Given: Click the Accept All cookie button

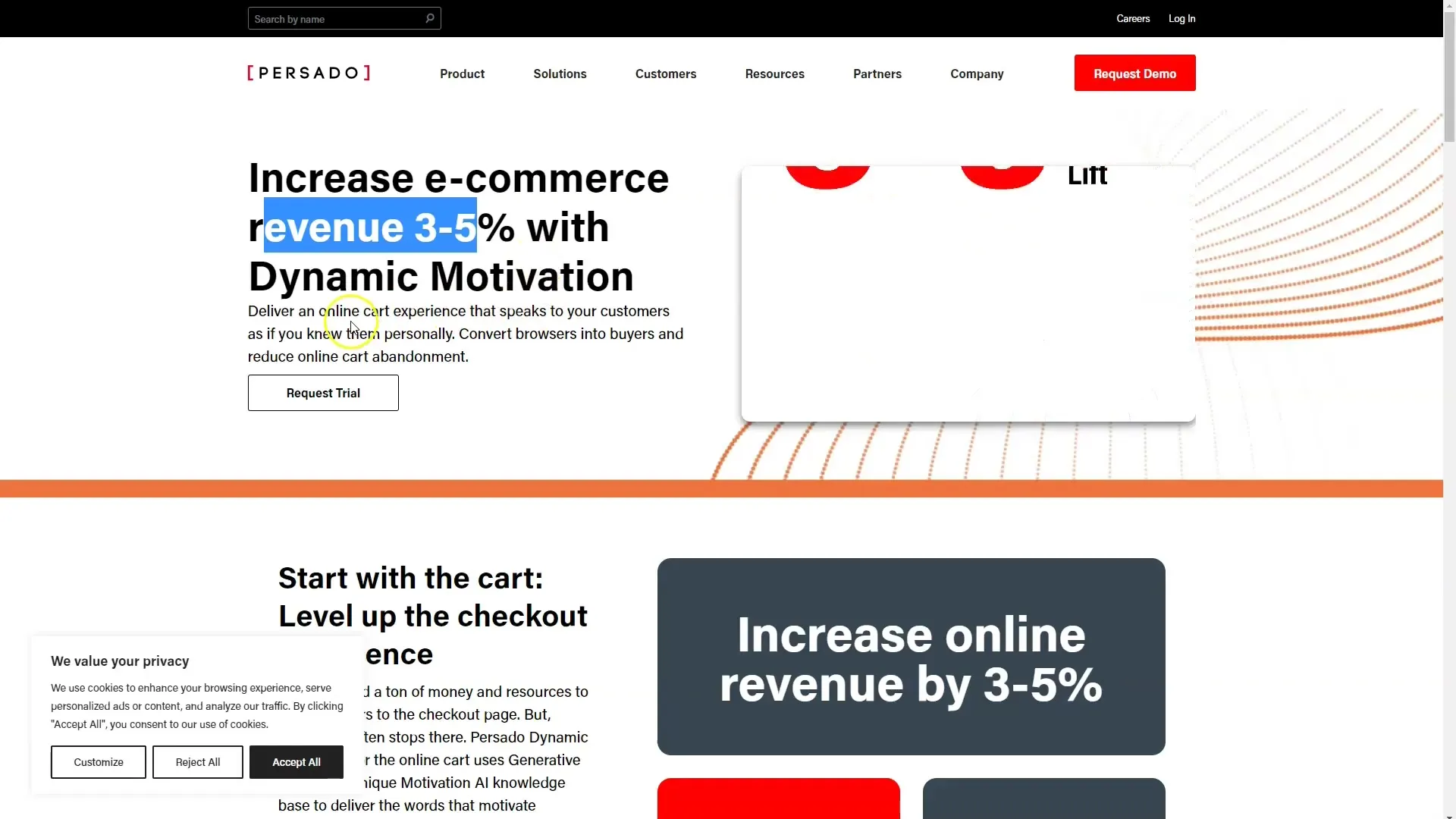Looking at the screenshot, I should pyautogui.click(x=296, y=761).
